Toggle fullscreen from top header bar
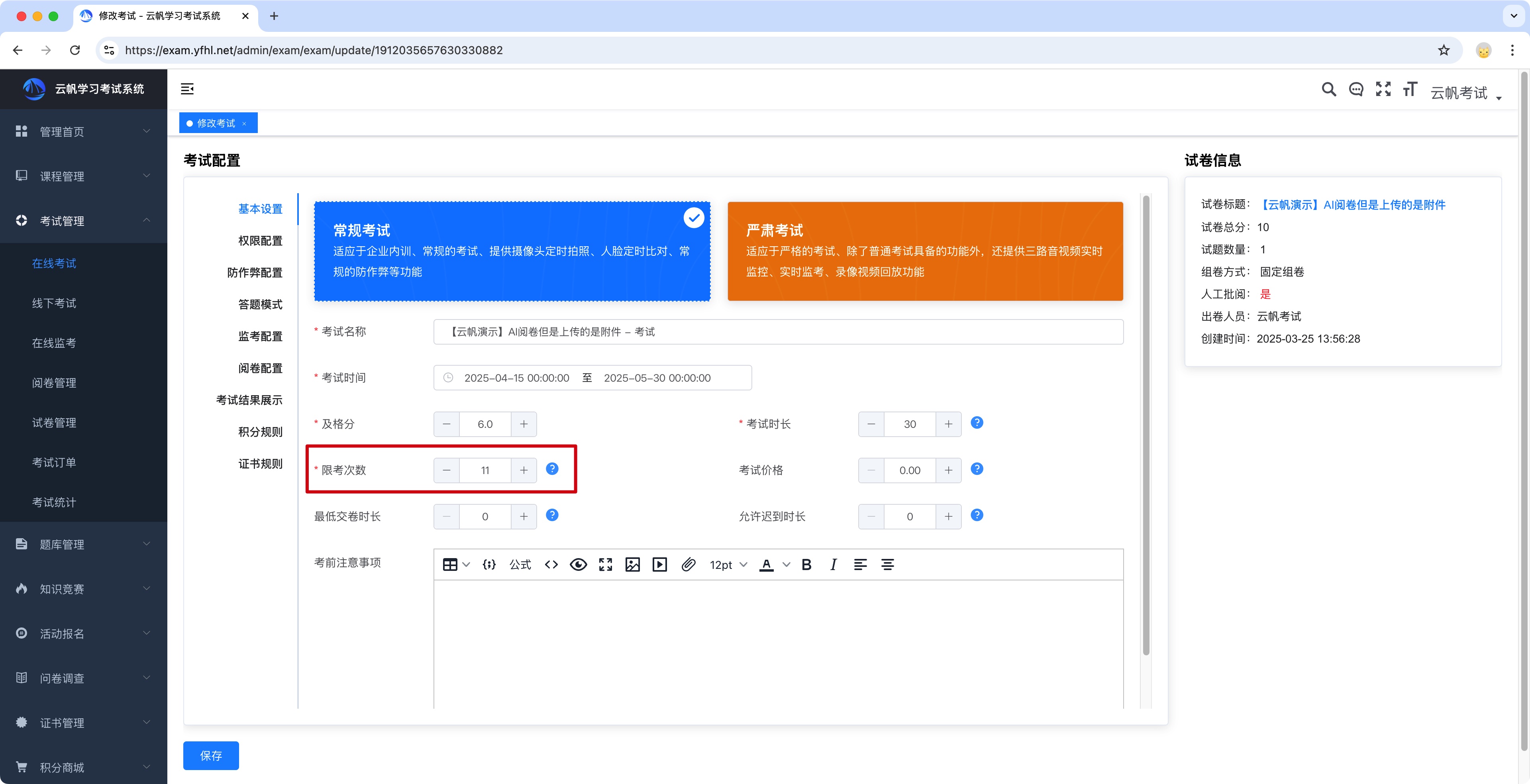 (x=1383, y=90)
